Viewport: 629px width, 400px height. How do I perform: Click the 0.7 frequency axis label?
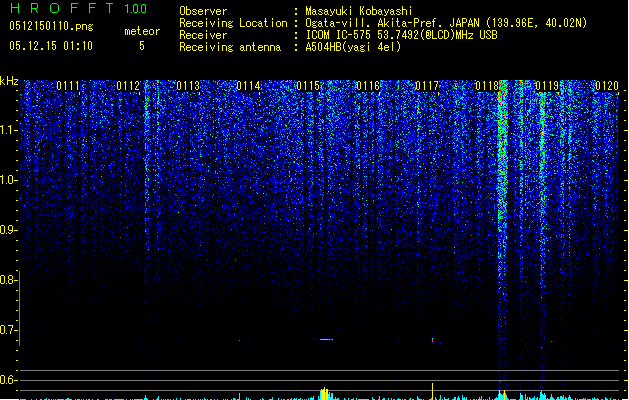[x=8, y=330]
